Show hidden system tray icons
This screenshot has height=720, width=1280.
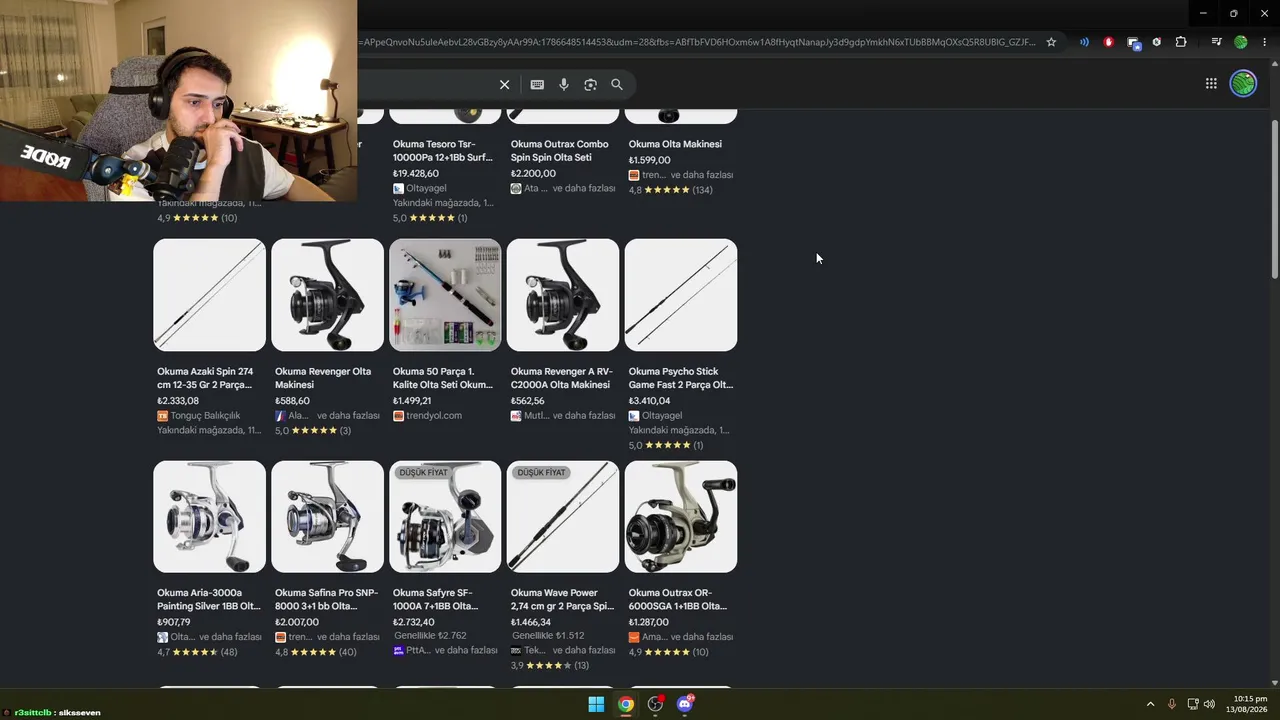[x=1150, y=704]
